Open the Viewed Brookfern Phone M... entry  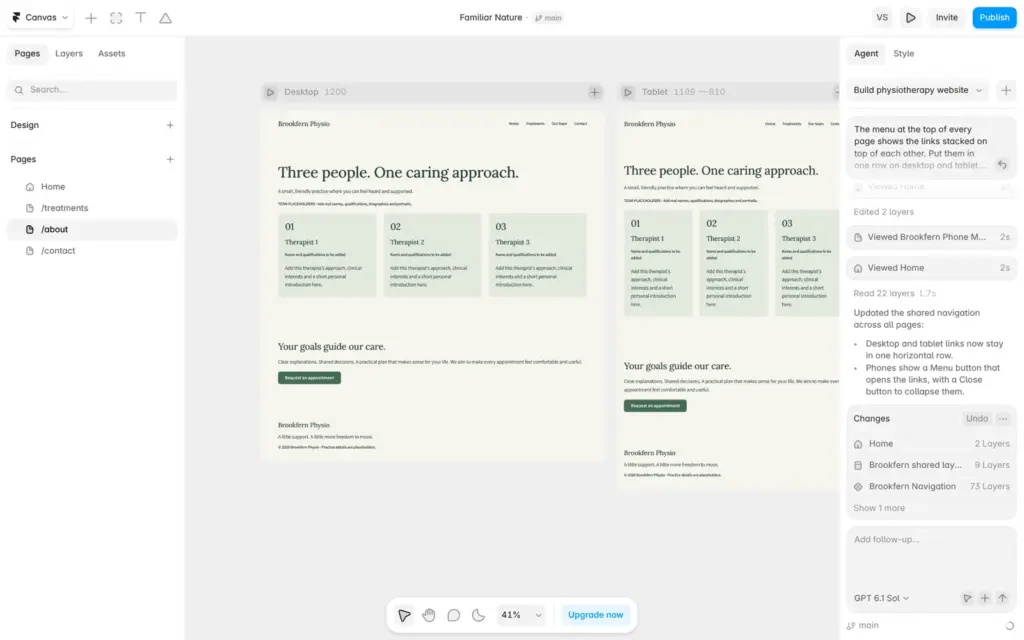(932, 237)
